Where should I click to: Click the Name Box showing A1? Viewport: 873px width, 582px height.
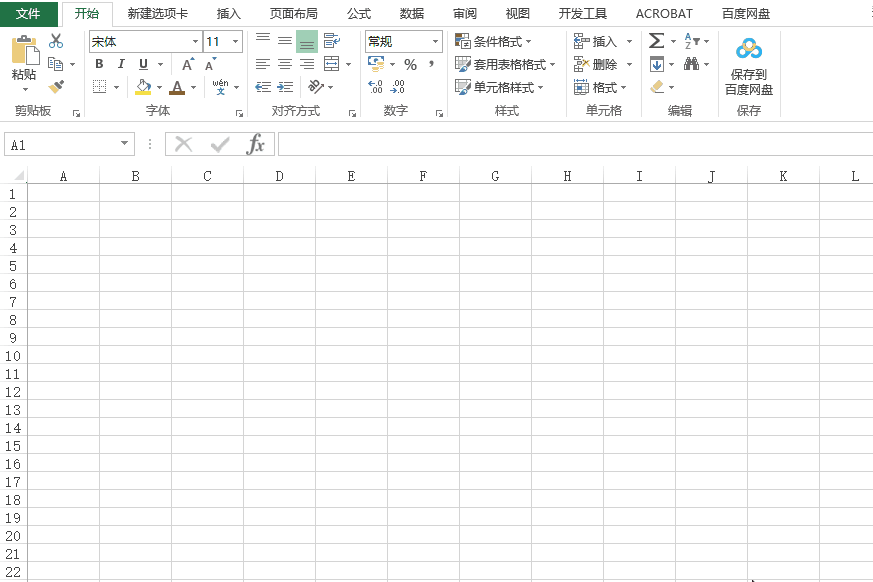tap(60, 145)
